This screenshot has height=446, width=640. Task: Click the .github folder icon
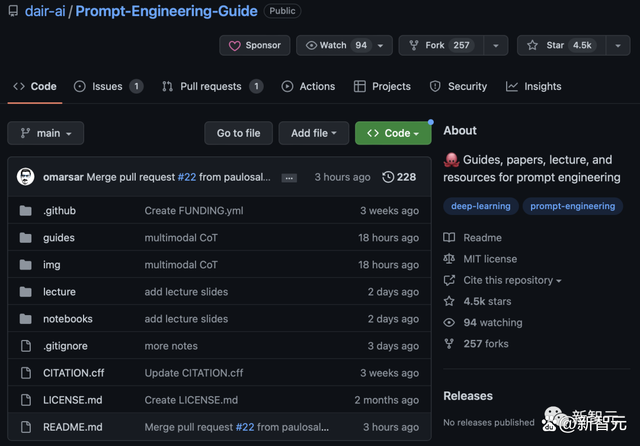pyautogui.click(x=25, y=211)
